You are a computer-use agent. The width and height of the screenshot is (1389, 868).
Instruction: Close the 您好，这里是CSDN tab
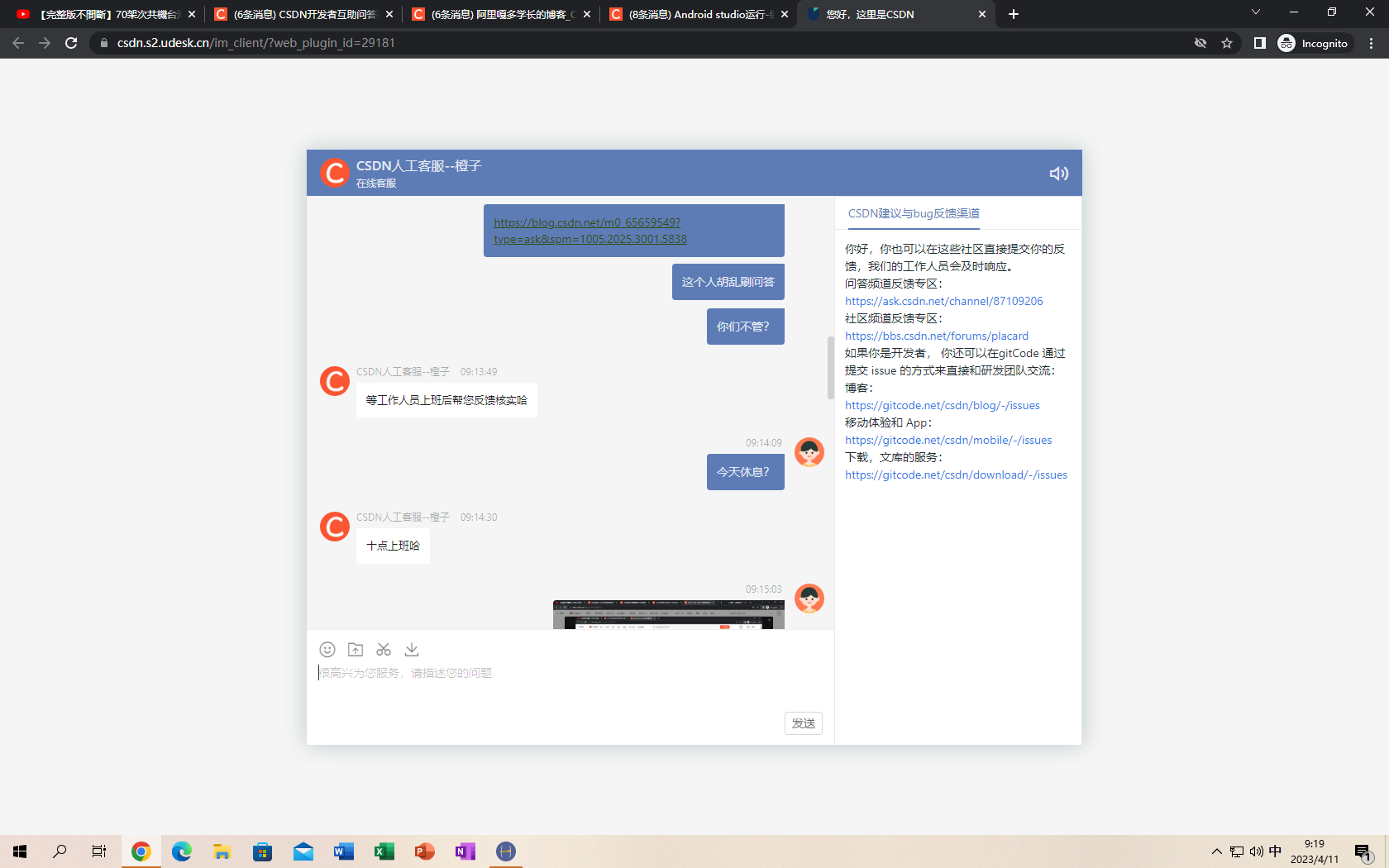(x=982, y=14)
